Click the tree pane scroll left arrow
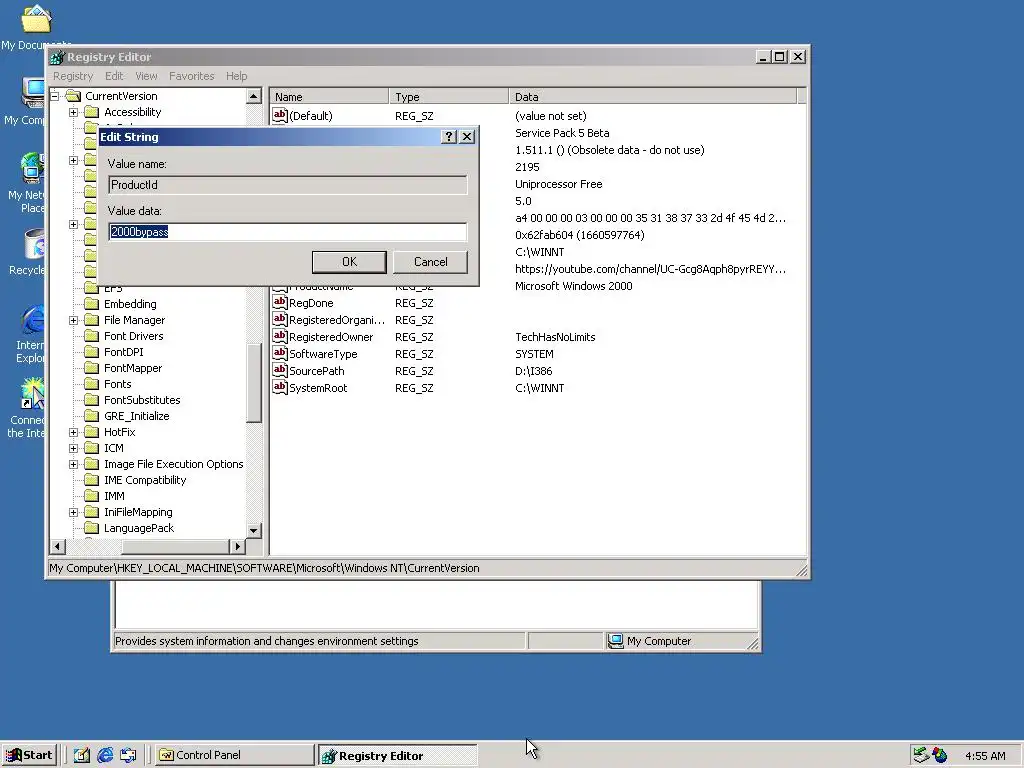 click(x=58, y=546)
